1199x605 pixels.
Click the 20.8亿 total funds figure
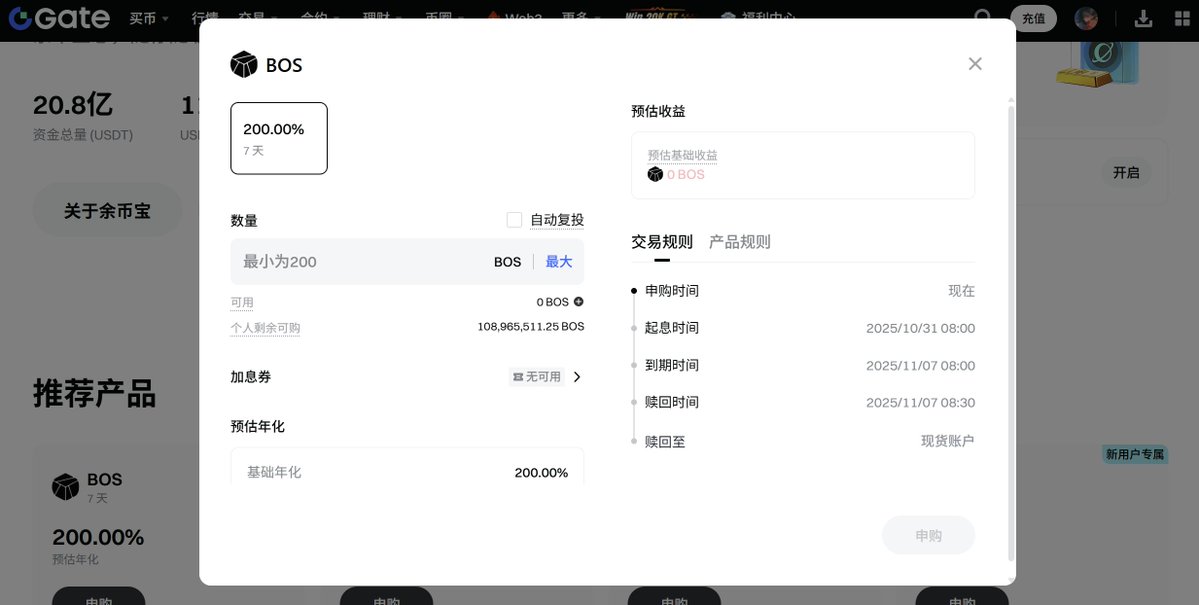click(x=73, y=105)
